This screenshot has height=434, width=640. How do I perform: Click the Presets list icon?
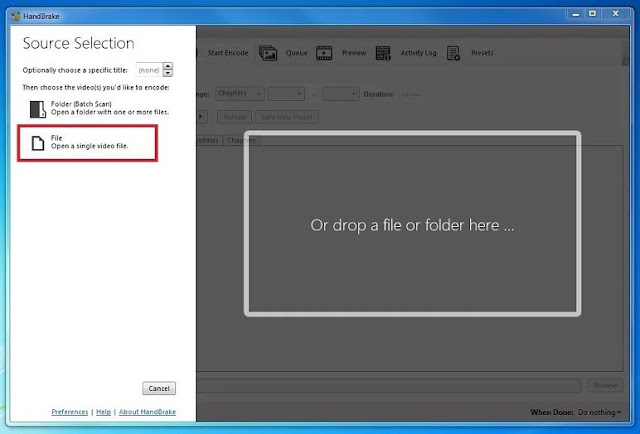tap(453, 53)
